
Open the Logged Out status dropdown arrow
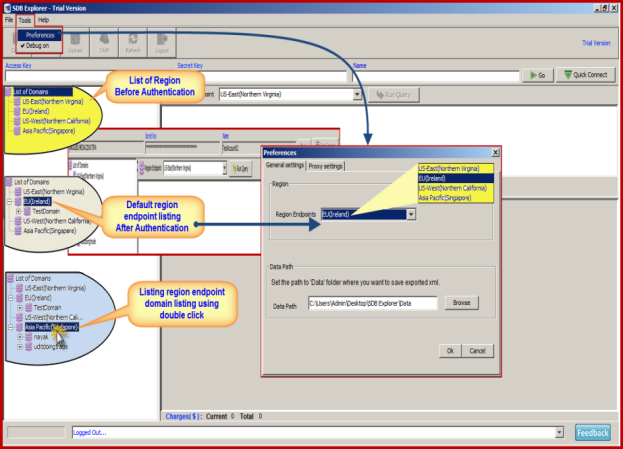[x=559, y=432]
